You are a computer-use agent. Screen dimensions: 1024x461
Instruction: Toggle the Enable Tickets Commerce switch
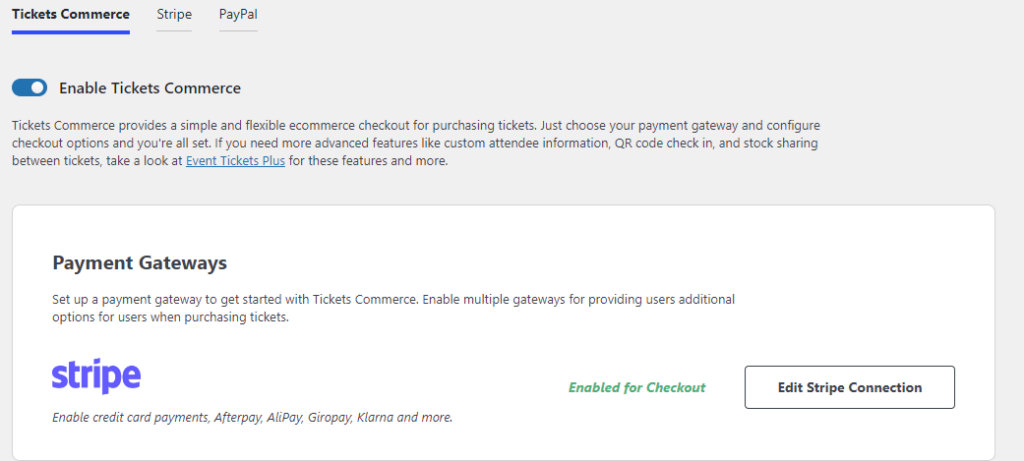[x=29, y=88]
